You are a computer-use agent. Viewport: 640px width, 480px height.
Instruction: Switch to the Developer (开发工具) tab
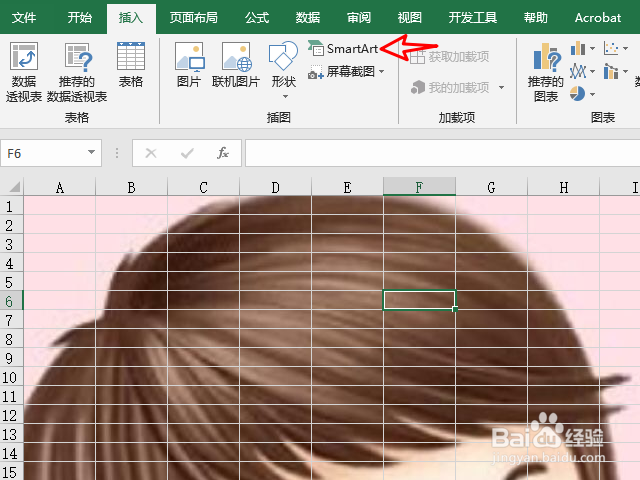[x=473, y=18]
